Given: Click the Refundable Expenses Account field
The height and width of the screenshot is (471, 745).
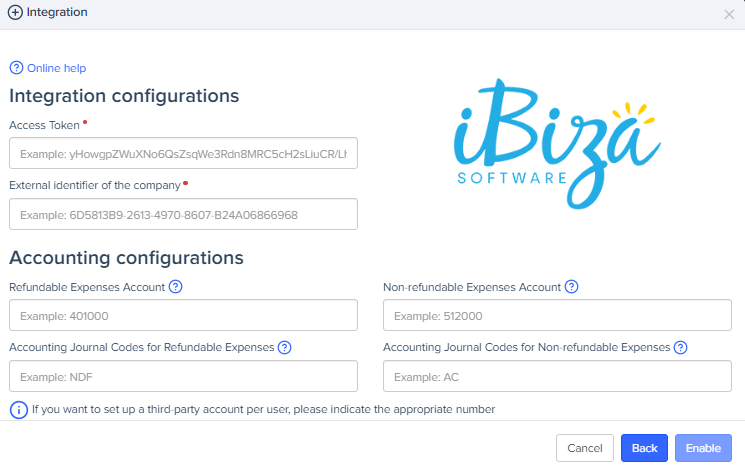Looking at the screenshot, I should [x=183, y=316].
